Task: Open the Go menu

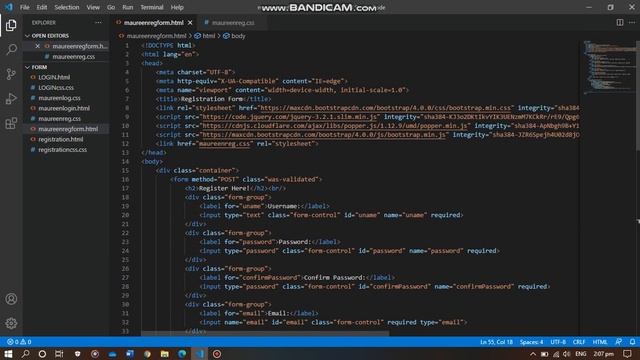Action: [x=111, y=7]
